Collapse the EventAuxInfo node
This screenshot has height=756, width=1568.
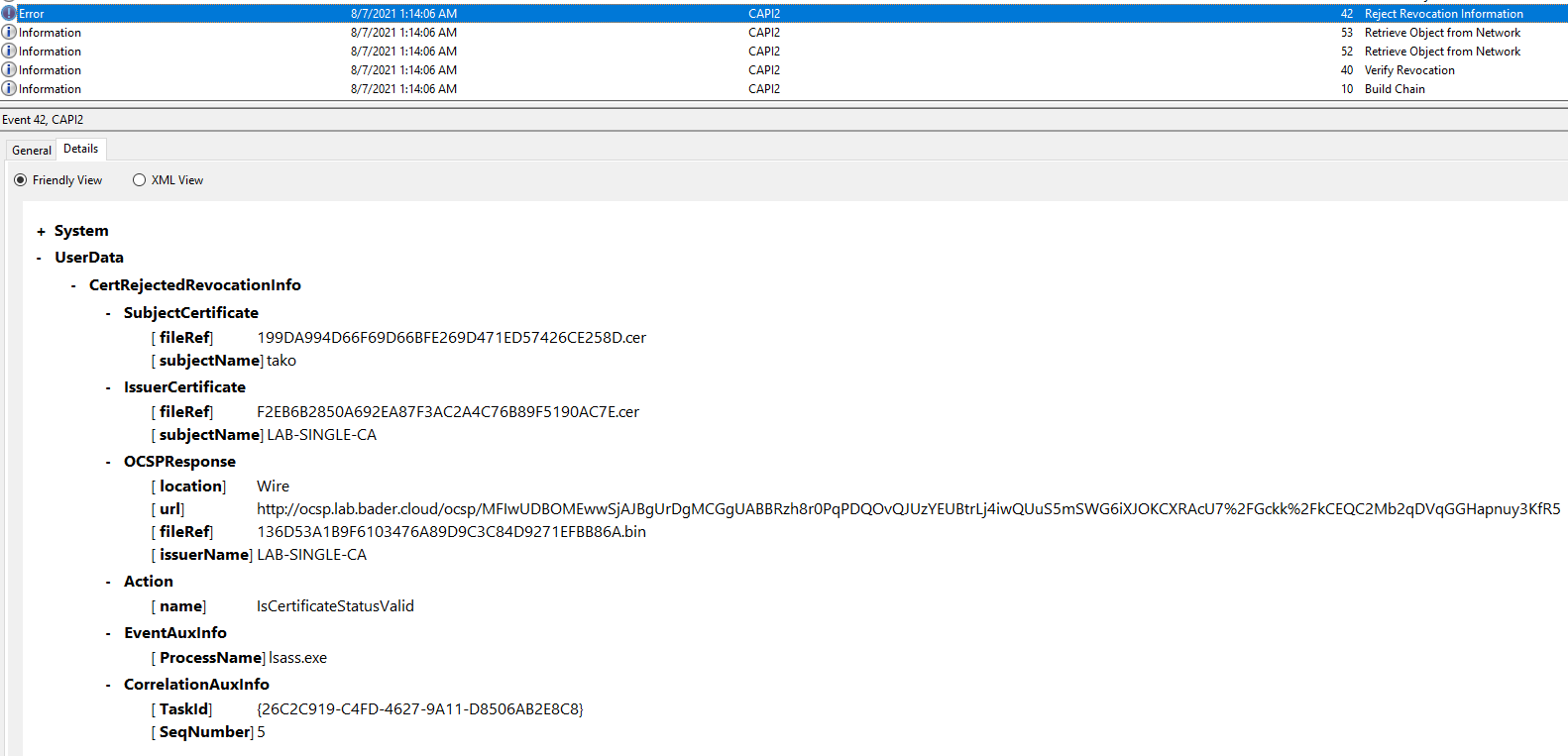pyautogui.click(x=109, y=634)
